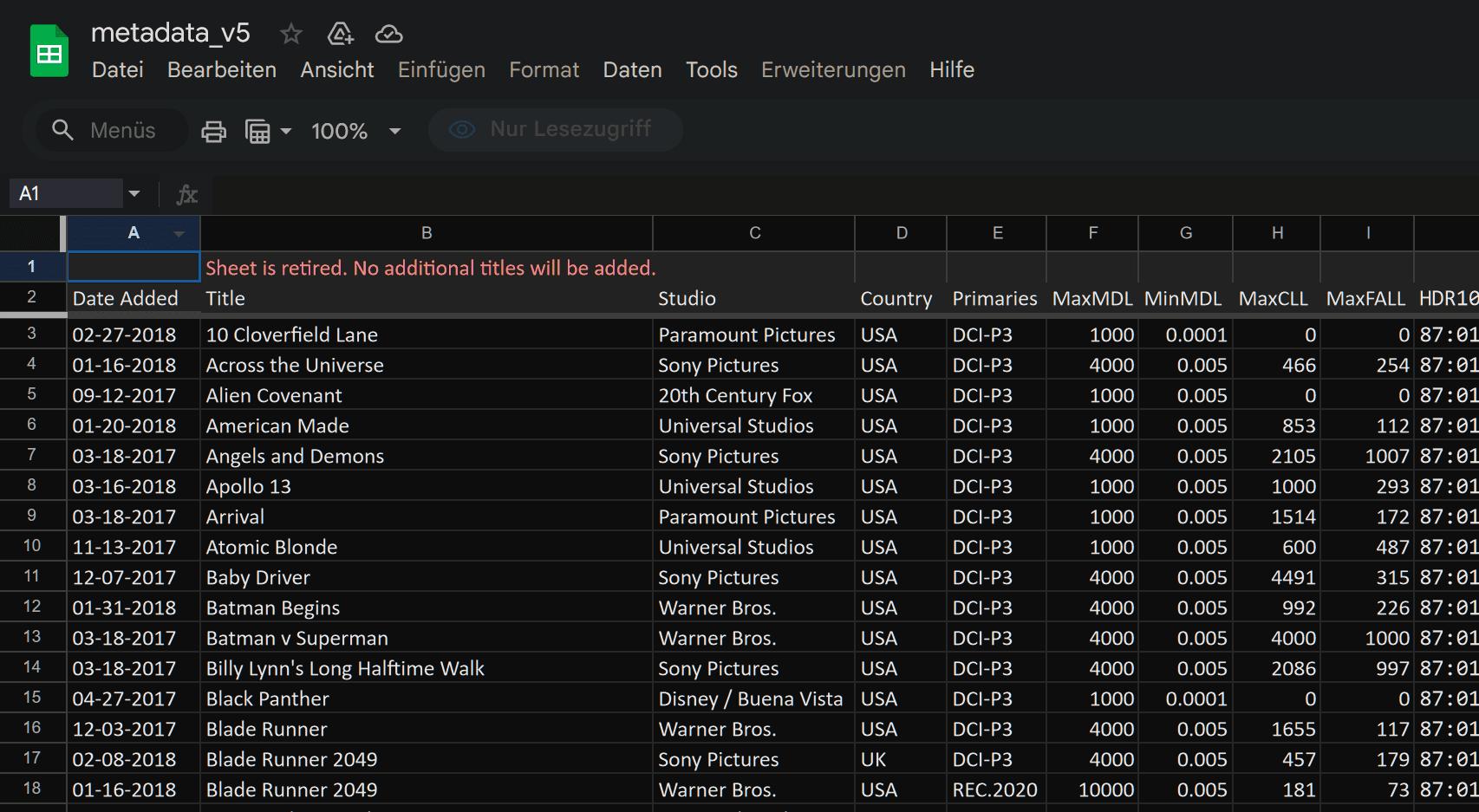Open the Format menu
The image size is (1479, 812).
544,69
